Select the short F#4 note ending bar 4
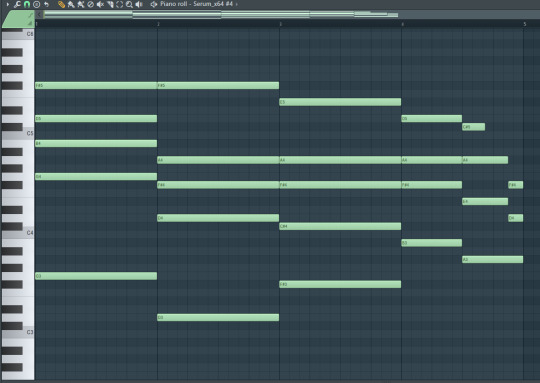540x383 pixels. [x=516, y=185]
